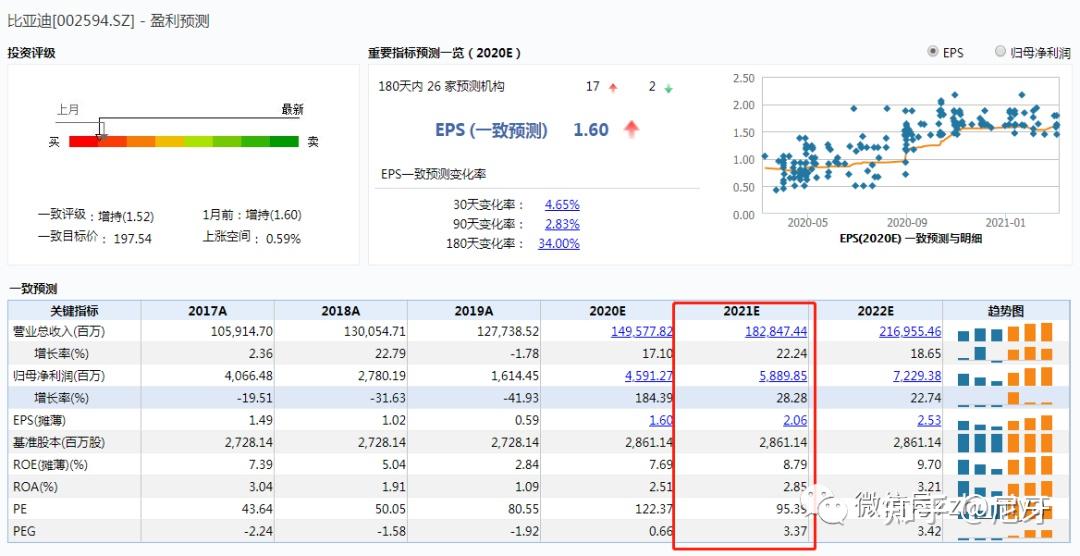Open 增长率 revenue growth trend thumbnail
This screenshot has width=1080, height=556.
(x=1005, y=354)
